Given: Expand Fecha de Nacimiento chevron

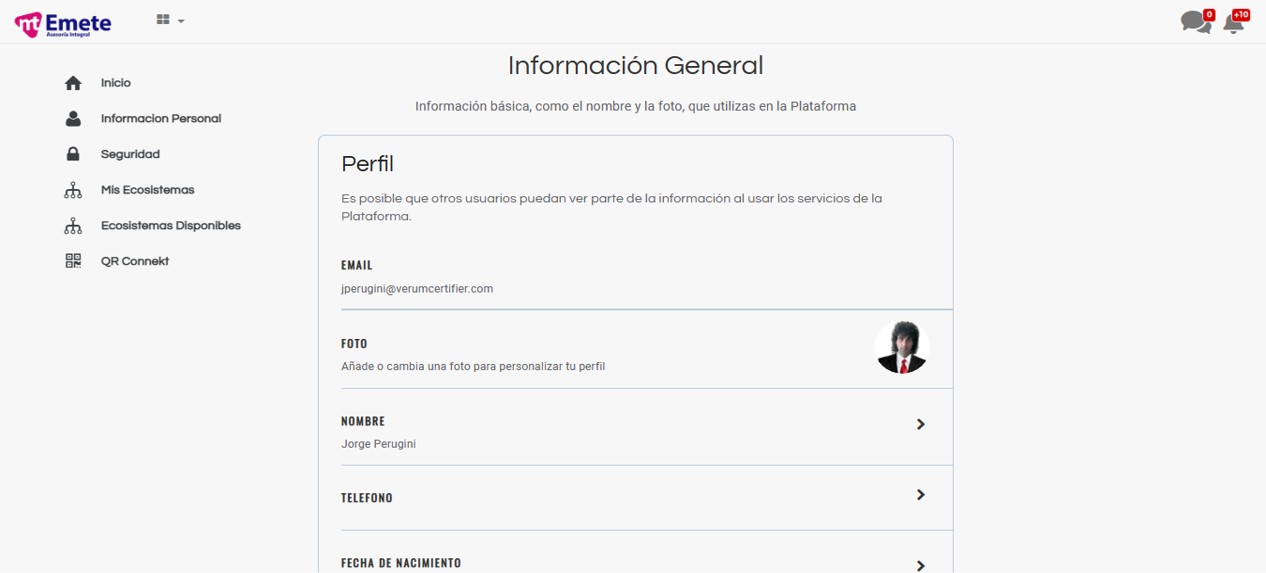Looking at the screenshot, I should 920,565.
